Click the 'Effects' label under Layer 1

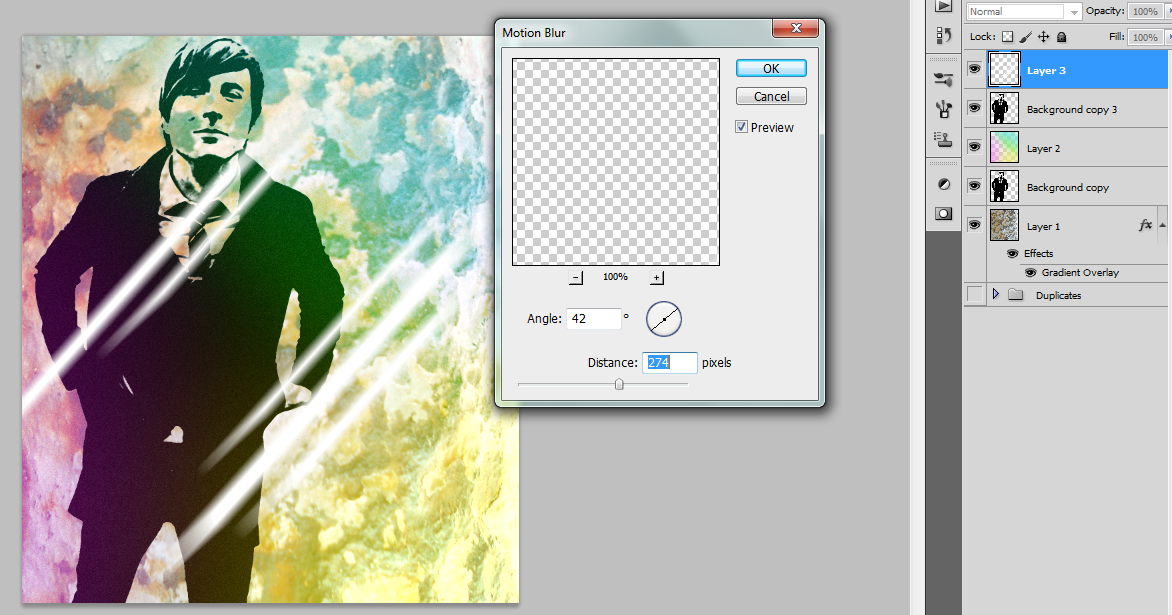pos(1038,253)
